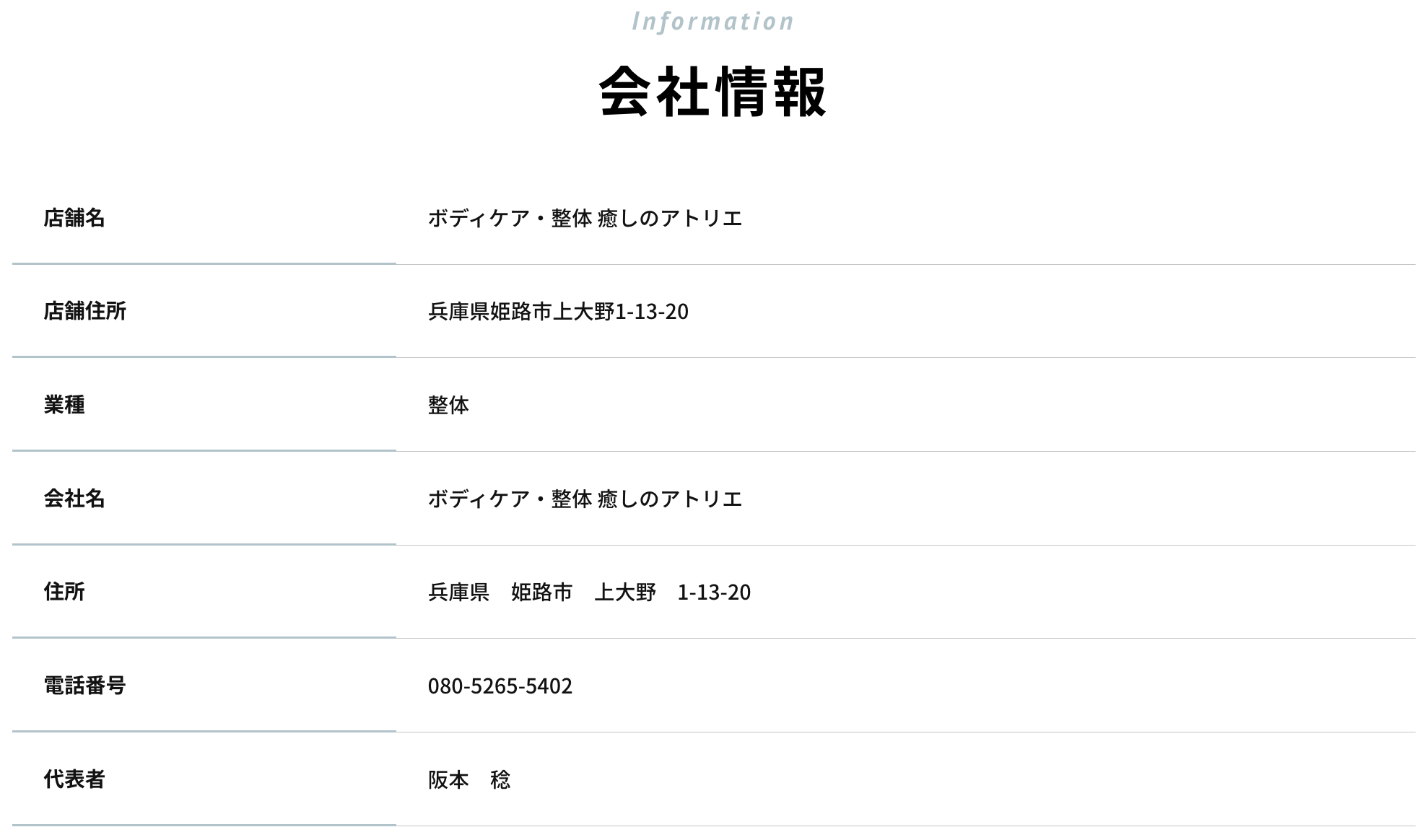Click the company name value beside 会社名
The height and width of the screenshot is (840, 1425).
[x=585, y=499]
